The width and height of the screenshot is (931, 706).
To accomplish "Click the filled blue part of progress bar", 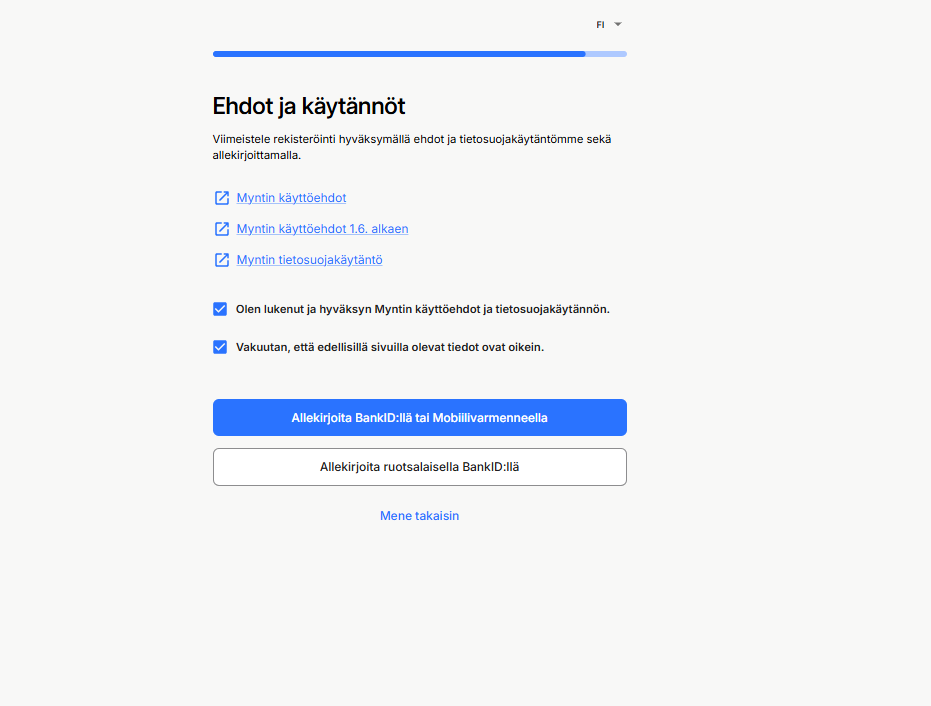I will tap(399, 54).
